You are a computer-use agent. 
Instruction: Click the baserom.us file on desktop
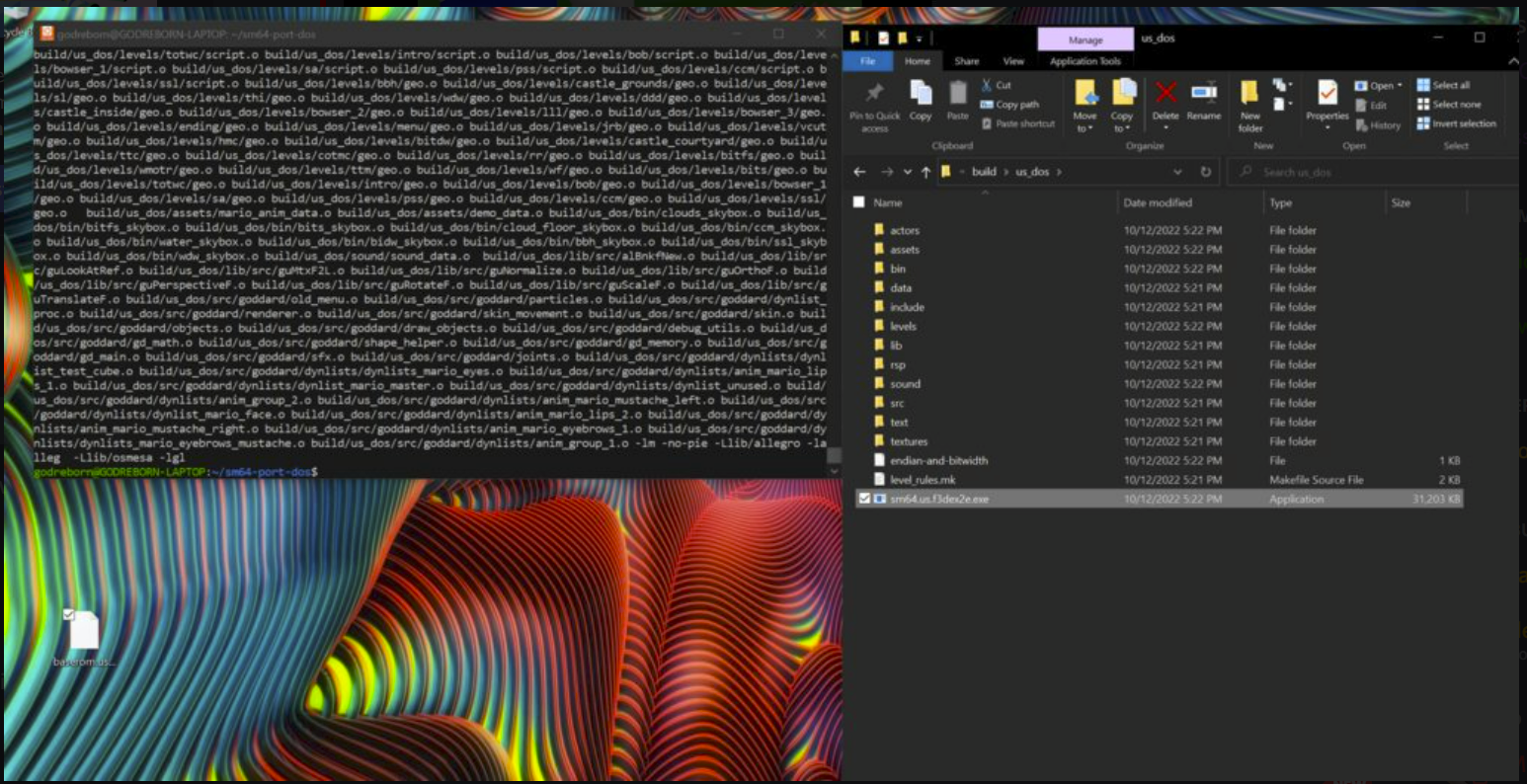pos(84,639)
